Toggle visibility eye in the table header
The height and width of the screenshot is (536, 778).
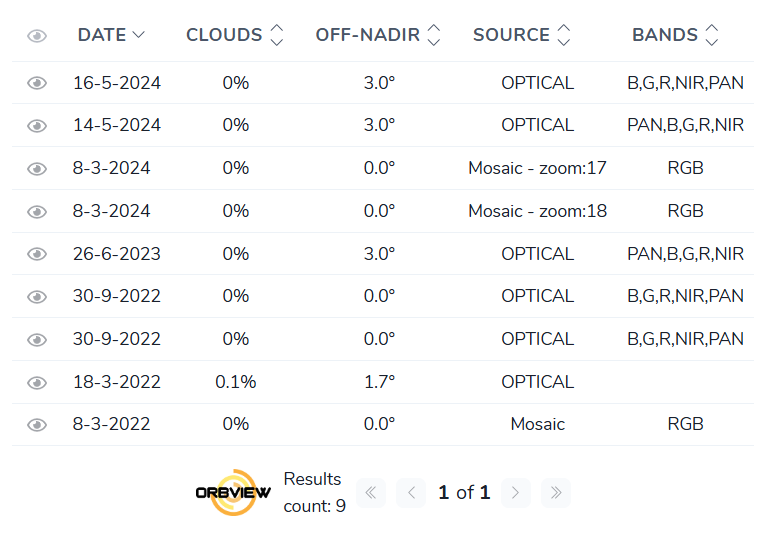(37, 36)
